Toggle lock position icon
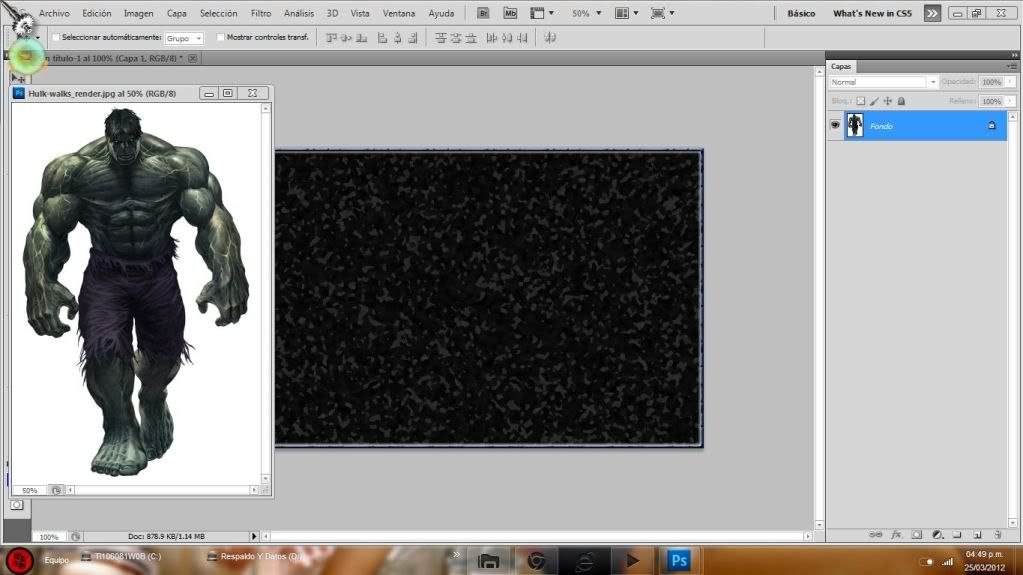 coord(887,101)
